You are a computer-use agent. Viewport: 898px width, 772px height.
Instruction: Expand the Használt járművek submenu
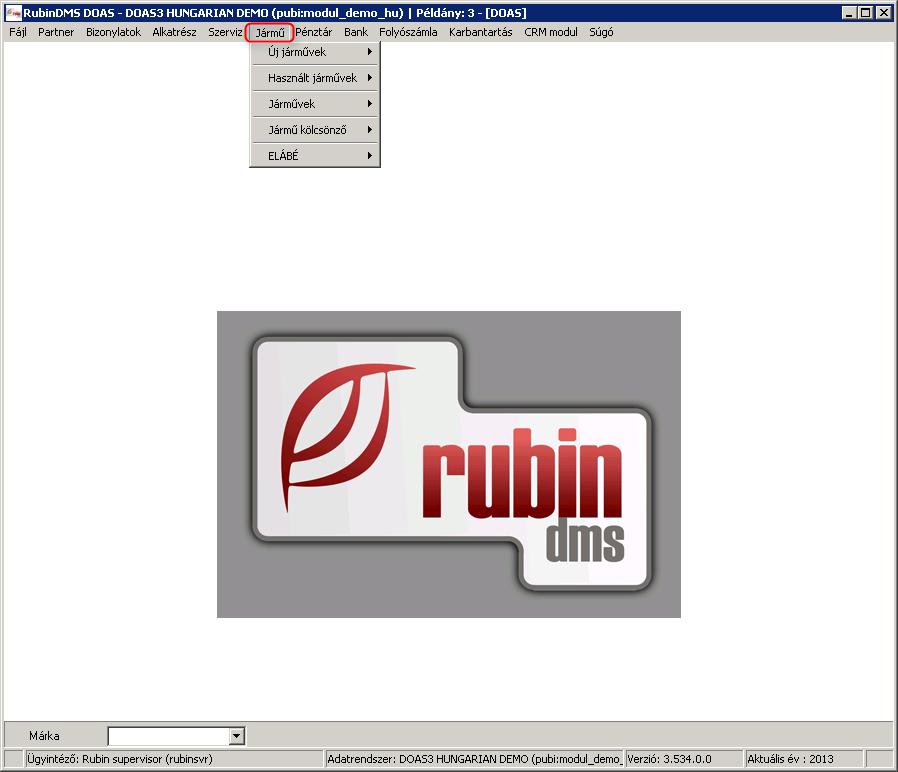point(315,78)
